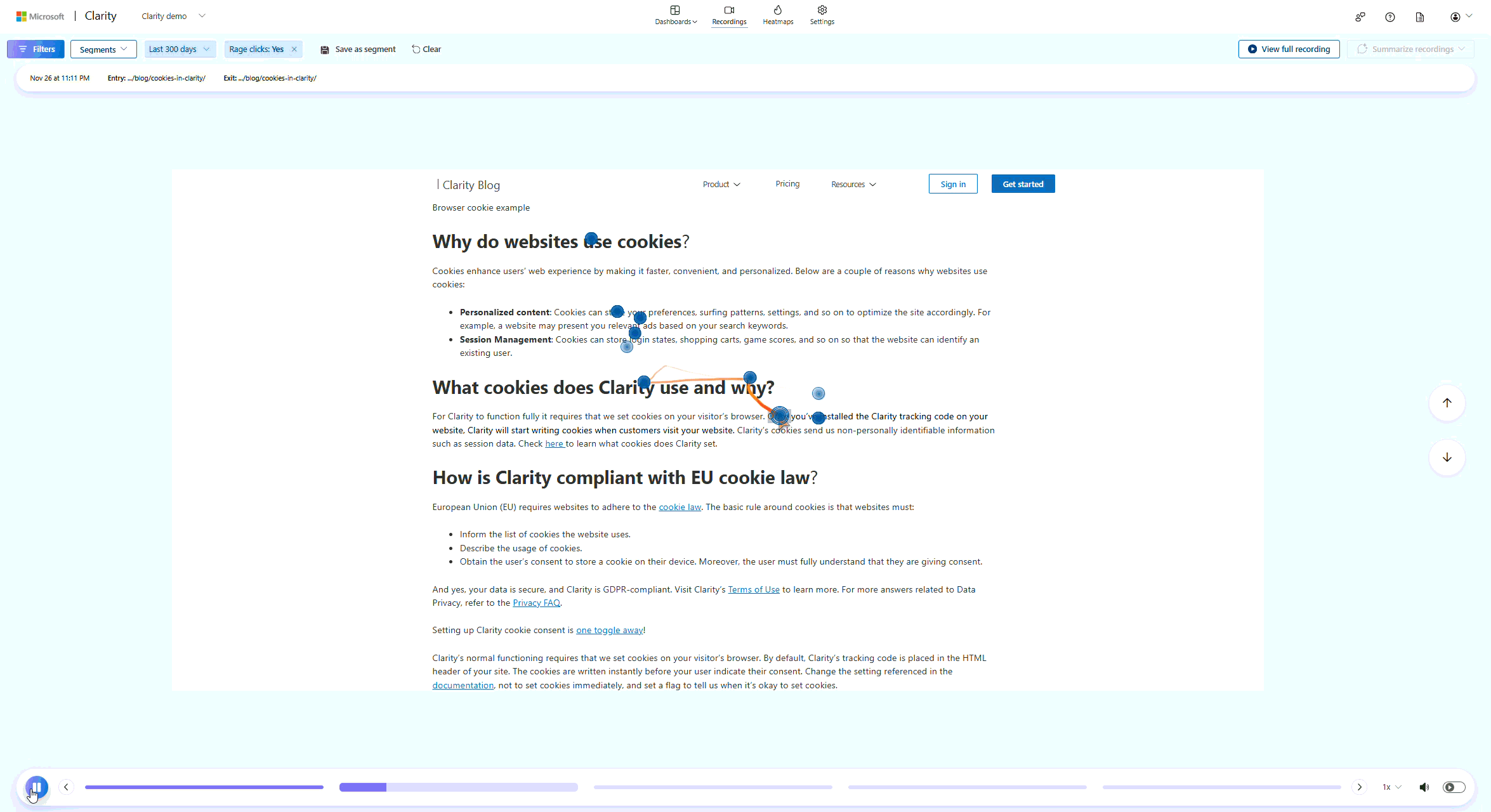Image resolution: width=1491 pixels, height=812 pixels.
Task: Remove the Rage clicks filter
Action: [294, 49]
